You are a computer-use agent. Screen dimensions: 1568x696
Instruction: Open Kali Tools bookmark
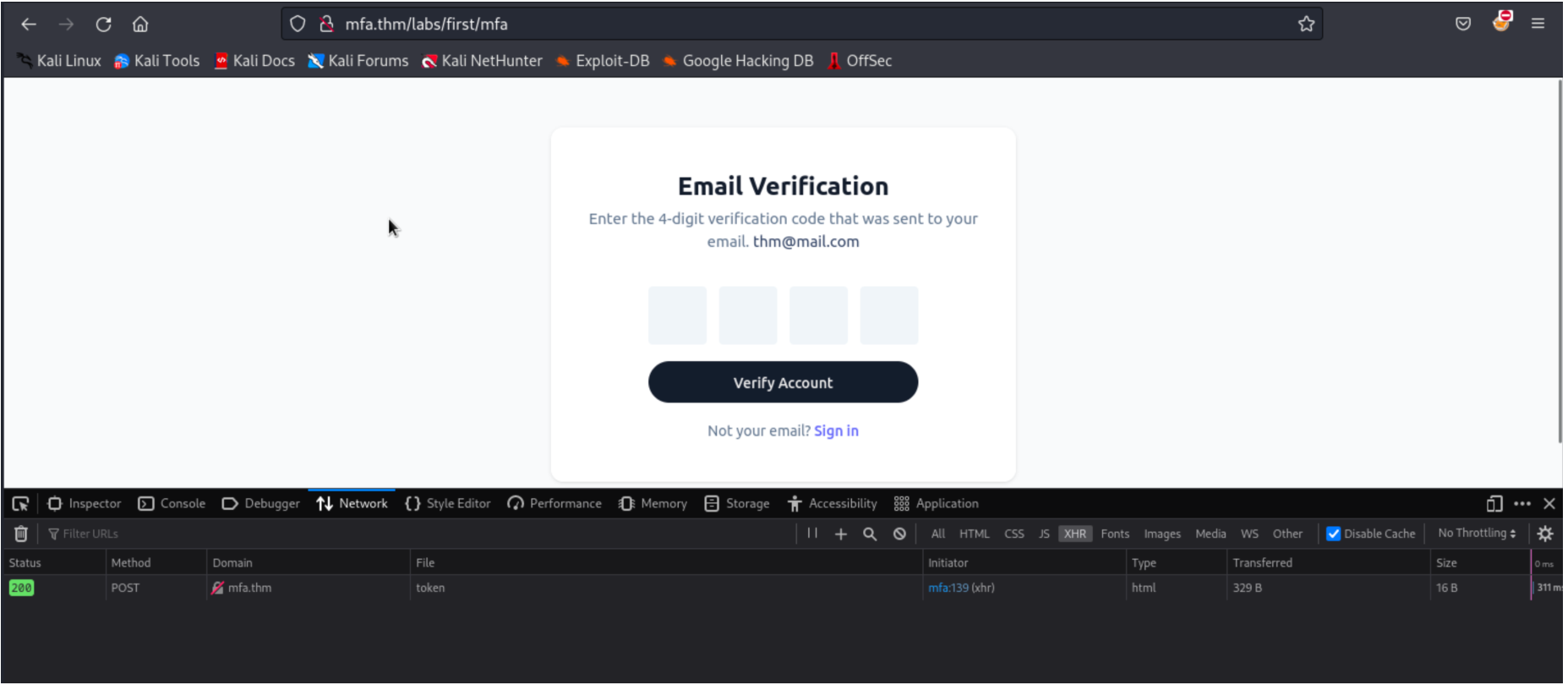157,61
